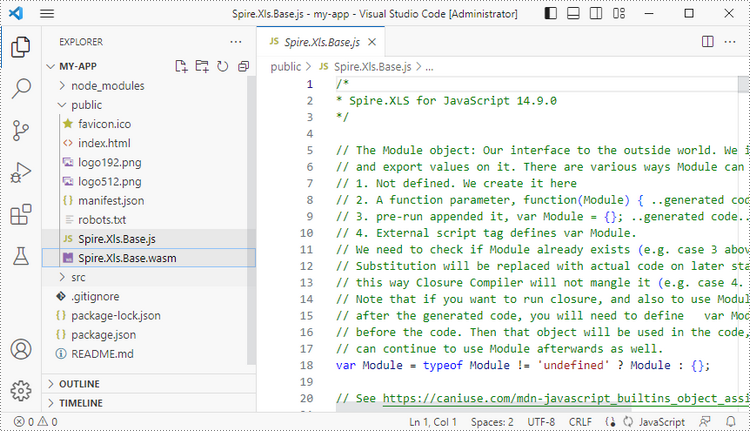Open index.html in the file tree
This screenshot has height=431, width=750.
(x=104, y=143)
